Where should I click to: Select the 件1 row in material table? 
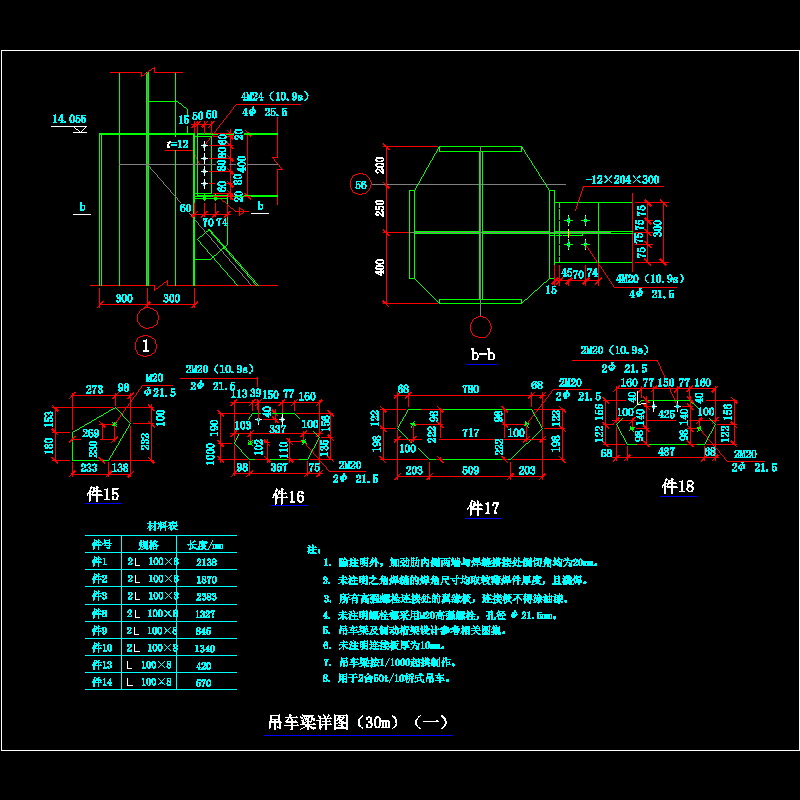102,563
